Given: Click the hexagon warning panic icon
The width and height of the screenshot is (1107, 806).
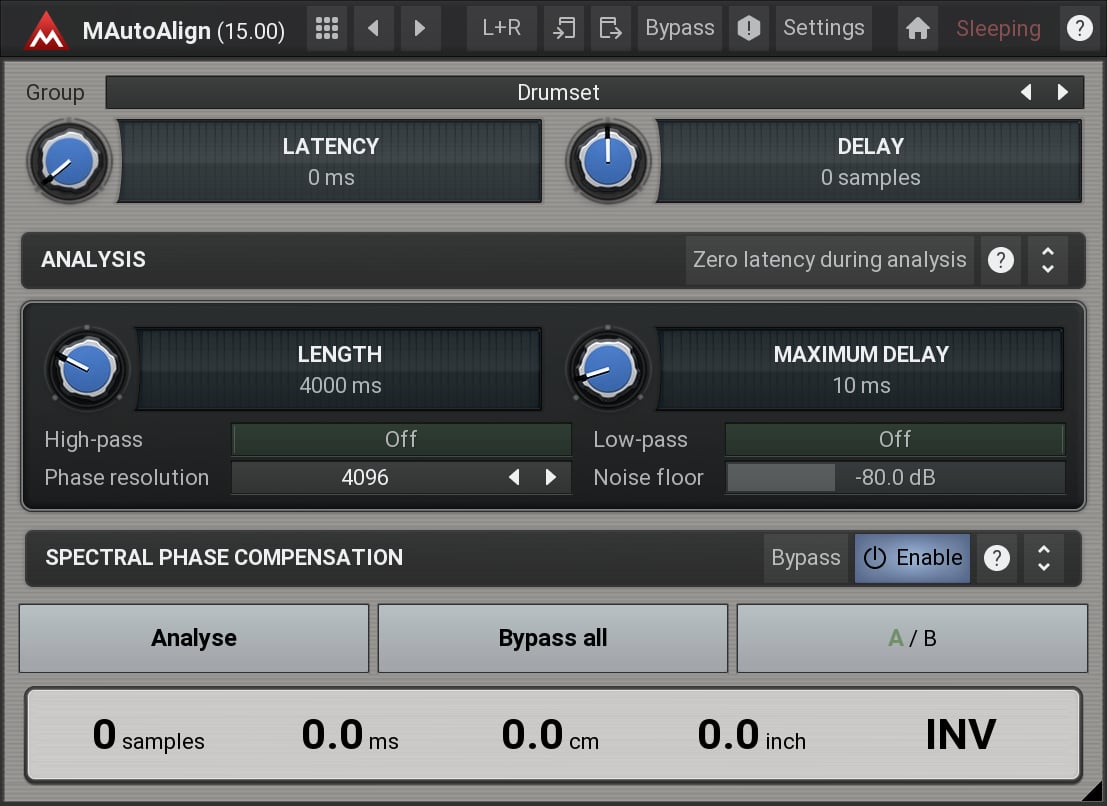Looking at the screenshot, I should [748, 28].
